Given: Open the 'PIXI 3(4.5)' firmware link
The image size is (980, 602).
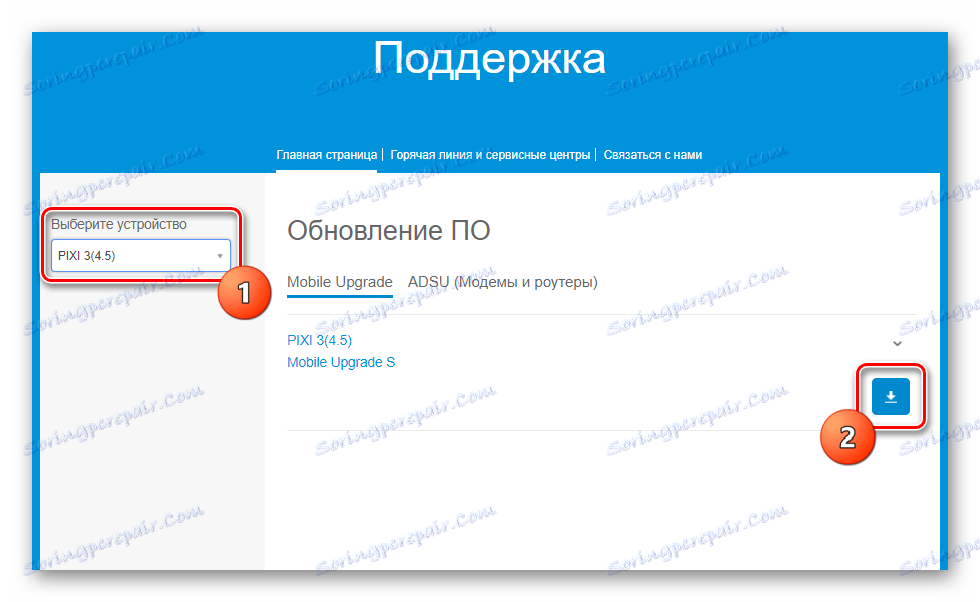Looking at the screenshot, I should point(318,340).
